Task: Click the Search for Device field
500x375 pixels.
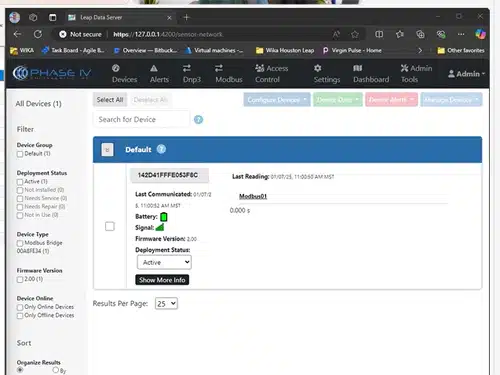Action: tap(141, 119)
